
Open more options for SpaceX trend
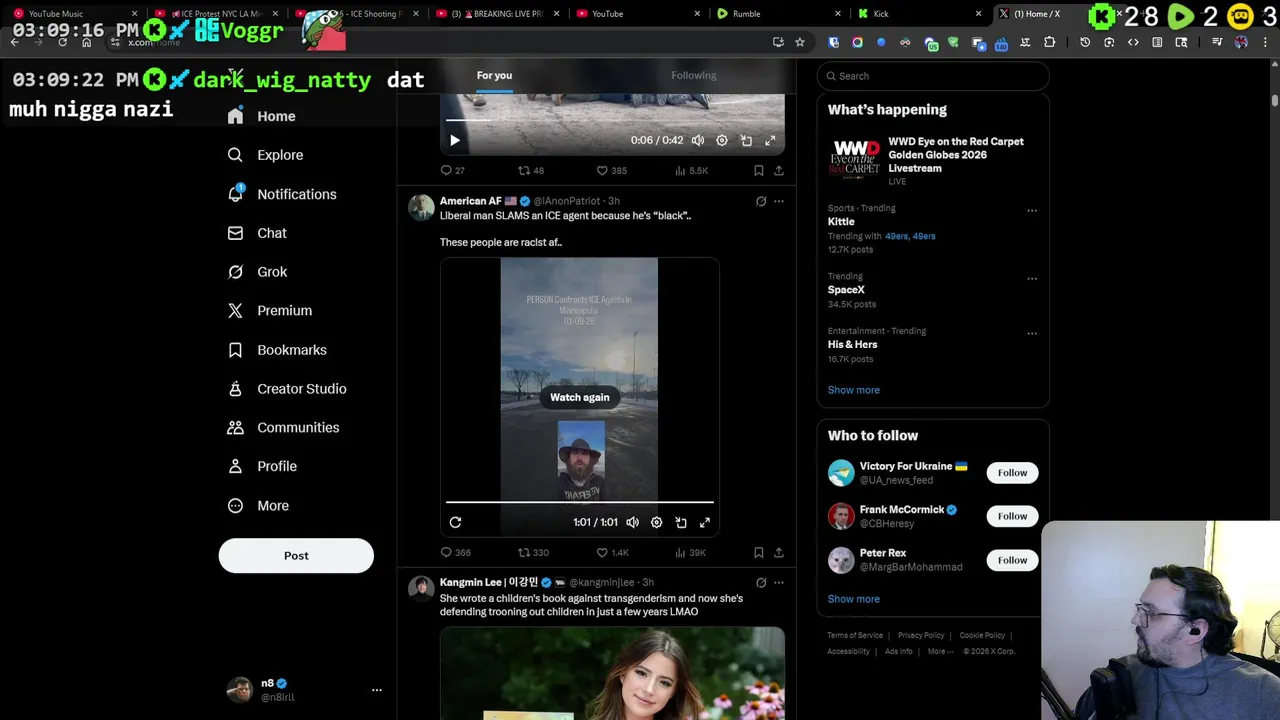(x=1032, y=279)
